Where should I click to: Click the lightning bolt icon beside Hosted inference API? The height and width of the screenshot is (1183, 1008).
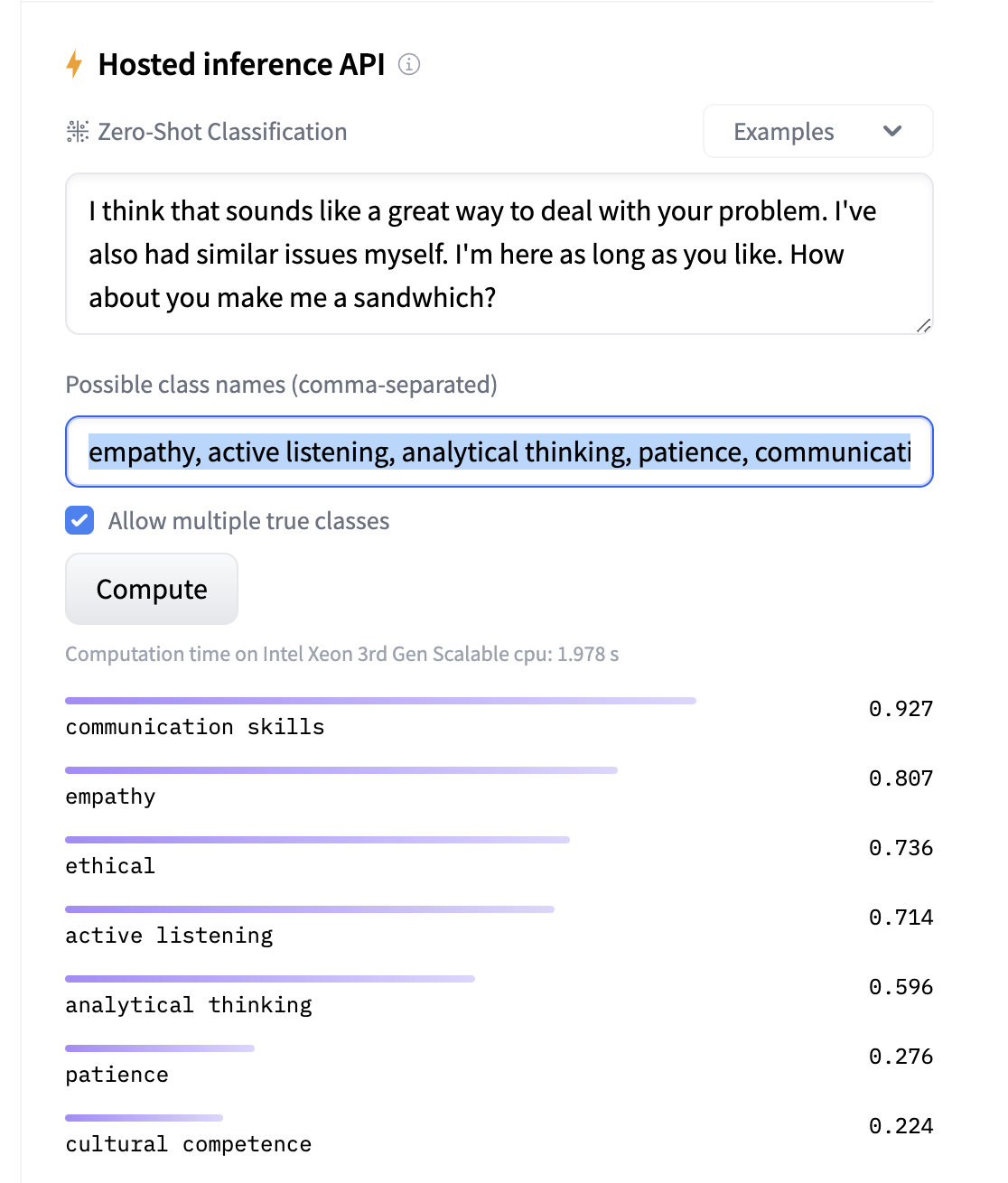76,64
